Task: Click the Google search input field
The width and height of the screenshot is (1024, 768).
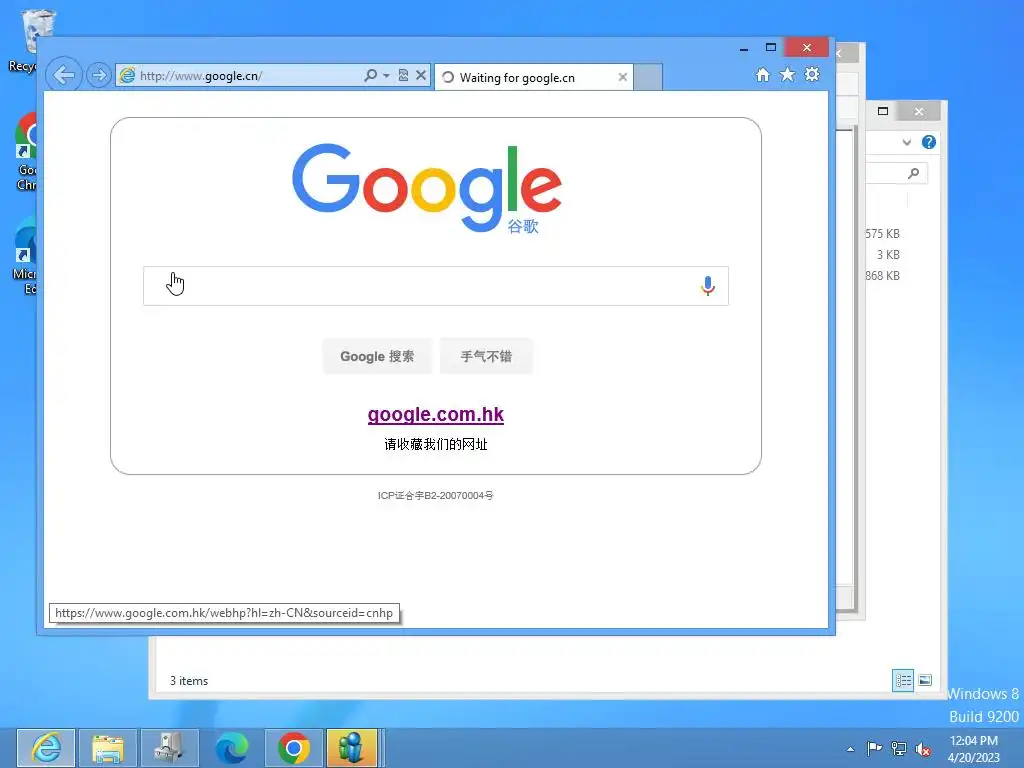Action: click(436, 286)
